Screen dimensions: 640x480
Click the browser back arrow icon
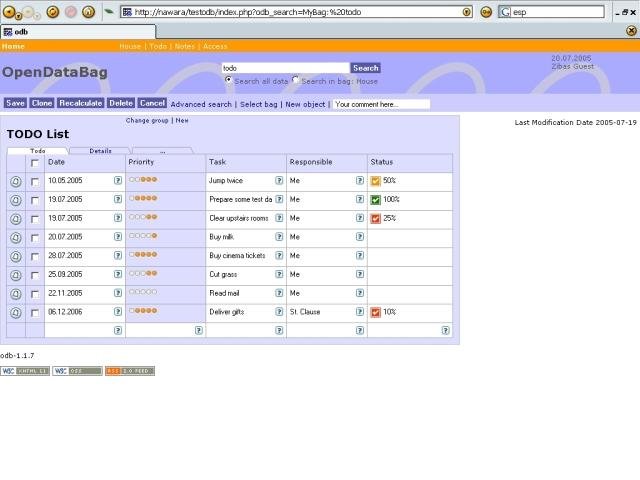[9, 12]
